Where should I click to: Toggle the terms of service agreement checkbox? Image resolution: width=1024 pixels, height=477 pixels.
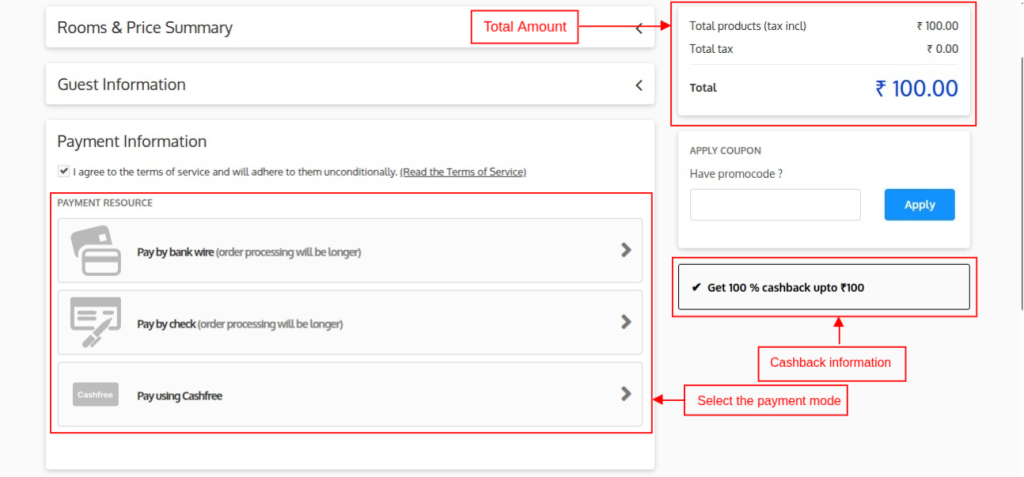click(x=64, y=171)
